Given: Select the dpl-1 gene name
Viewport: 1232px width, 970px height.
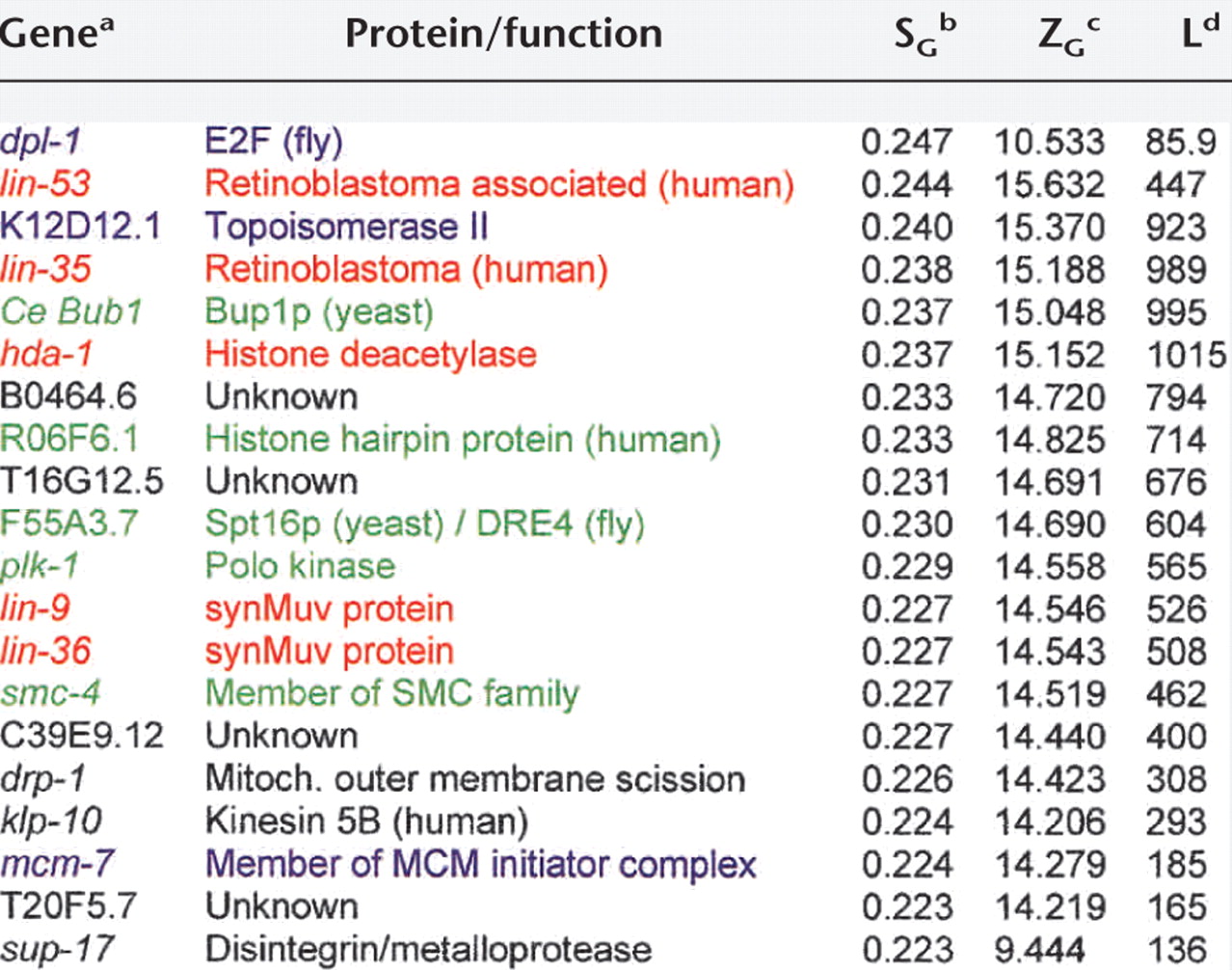Looking at the screenshot, I should point(40,142).
